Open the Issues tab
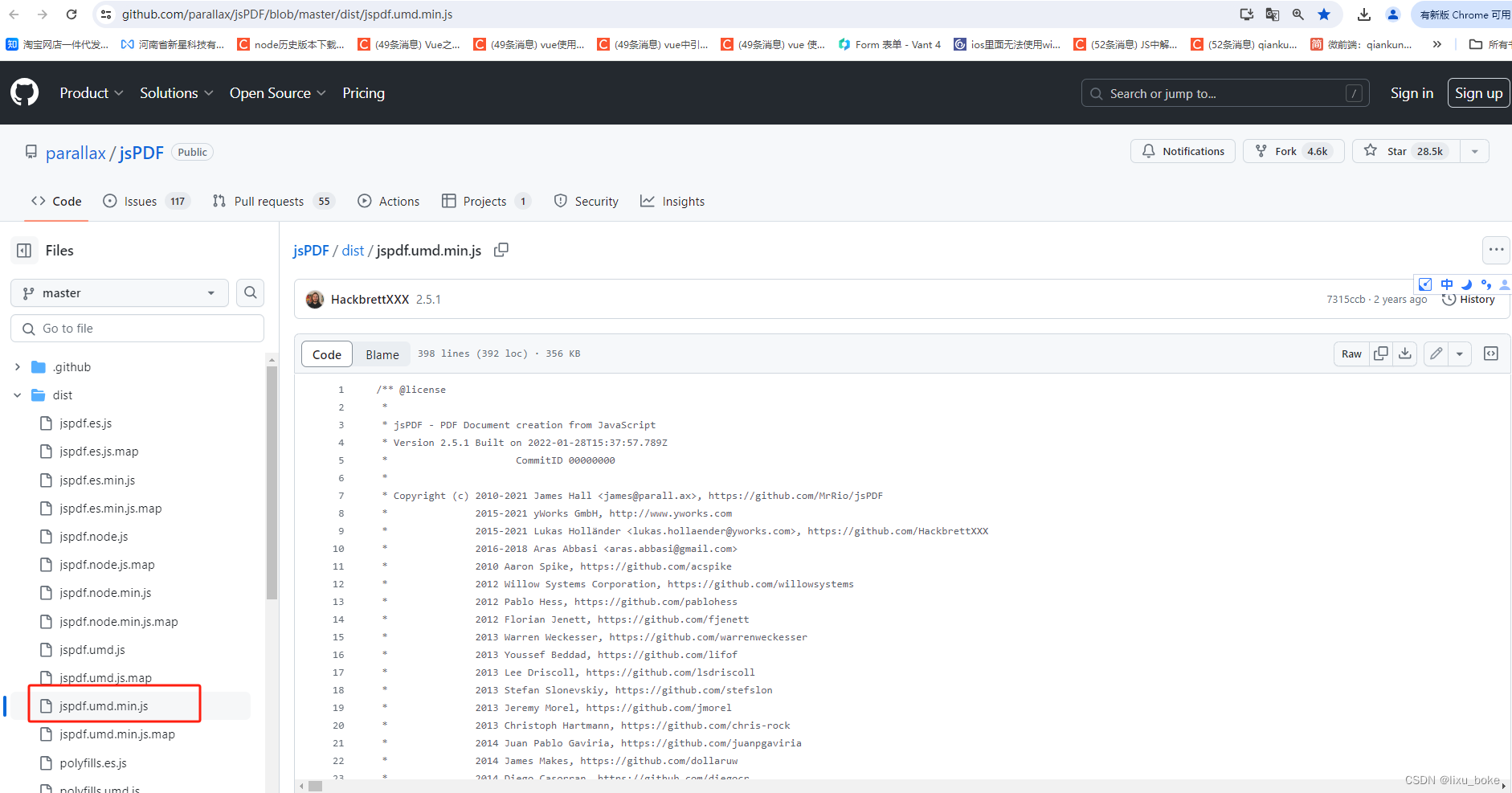The height and width of the screenshot is (793, 1512). 146,201
